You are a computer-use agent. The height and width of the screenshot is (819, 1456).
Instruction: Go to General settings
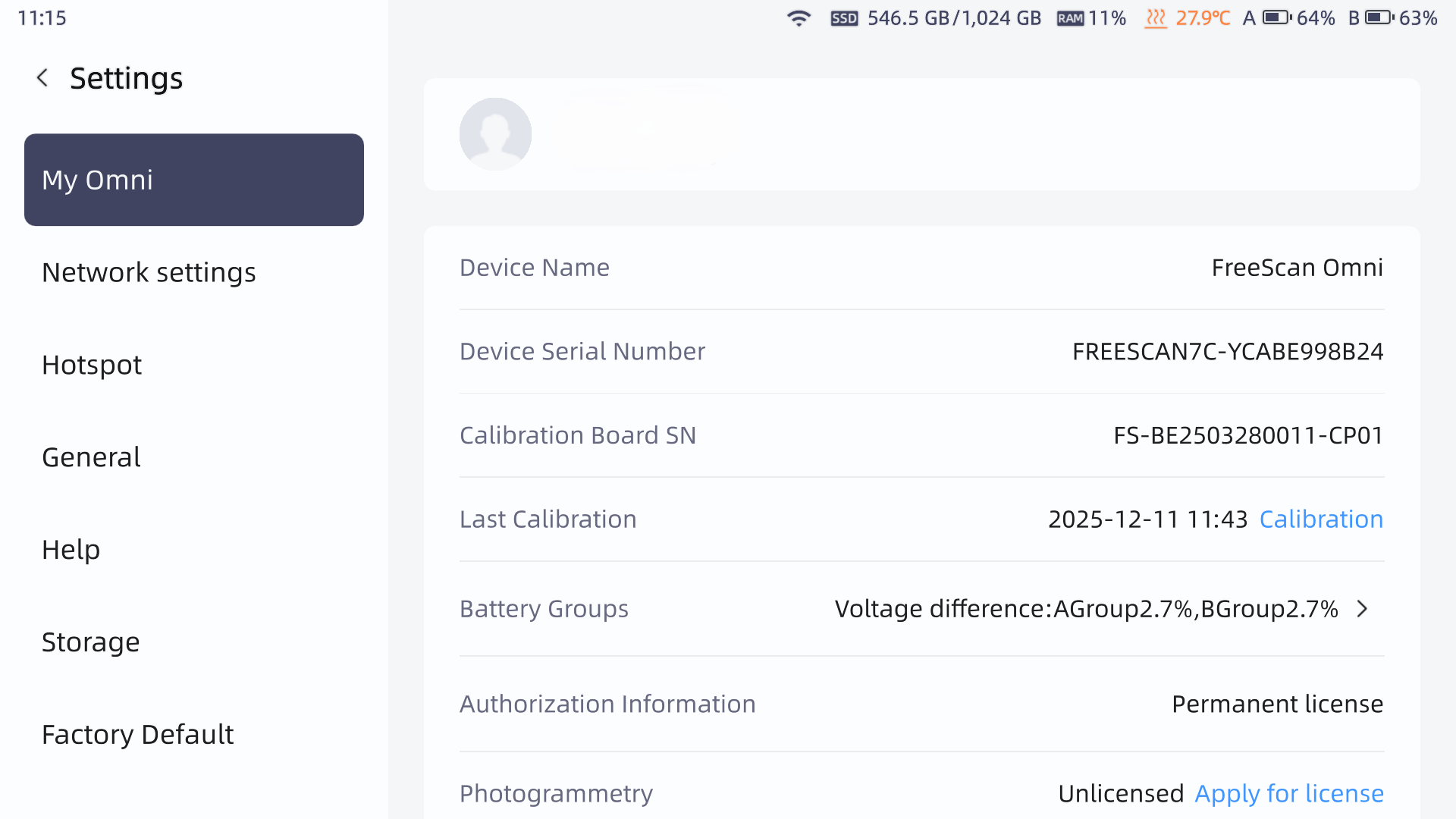pyautogui.click(x=91, y=457)
